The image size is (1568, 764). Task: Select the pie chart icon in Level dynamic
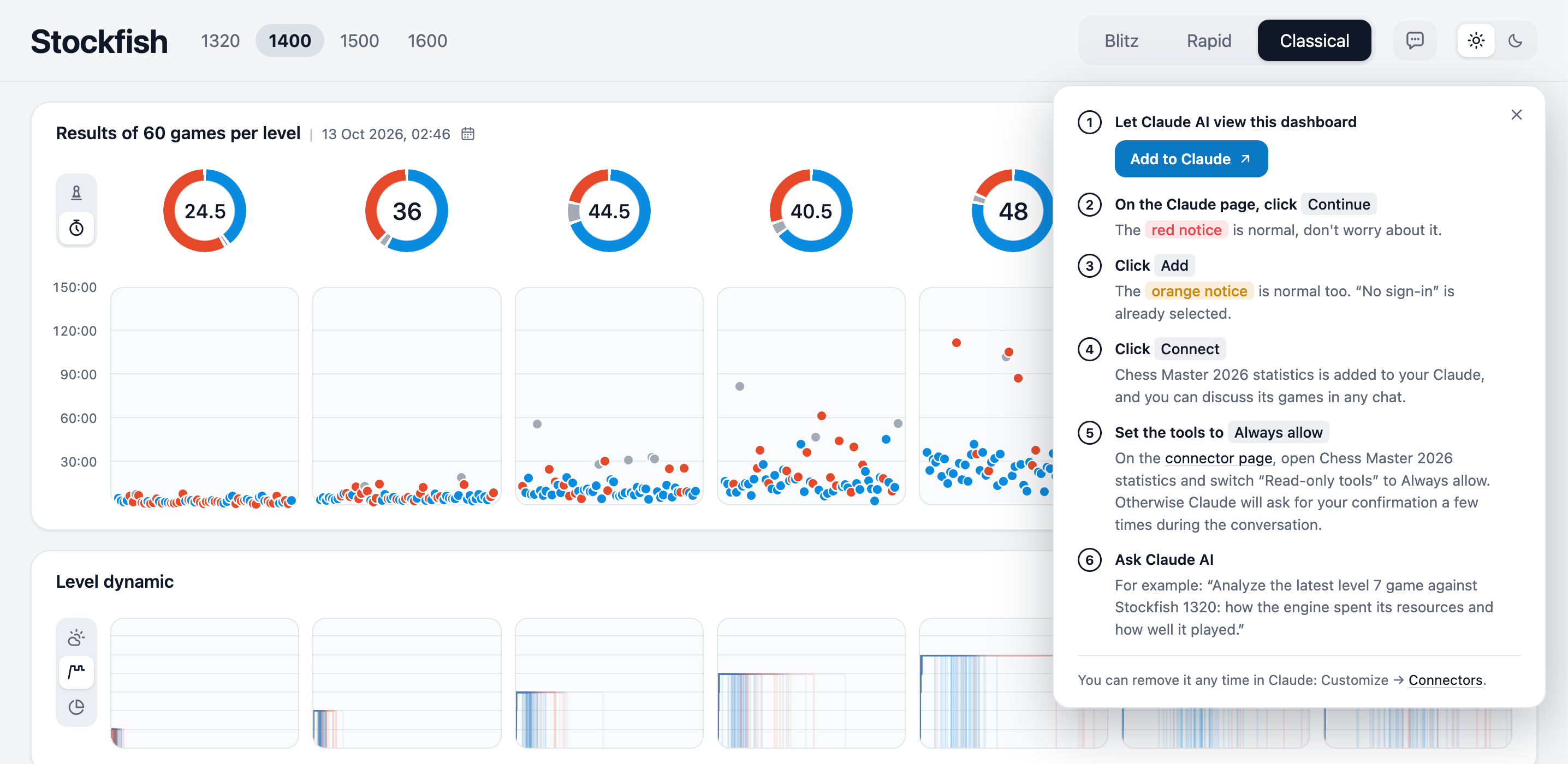point(76,707)
